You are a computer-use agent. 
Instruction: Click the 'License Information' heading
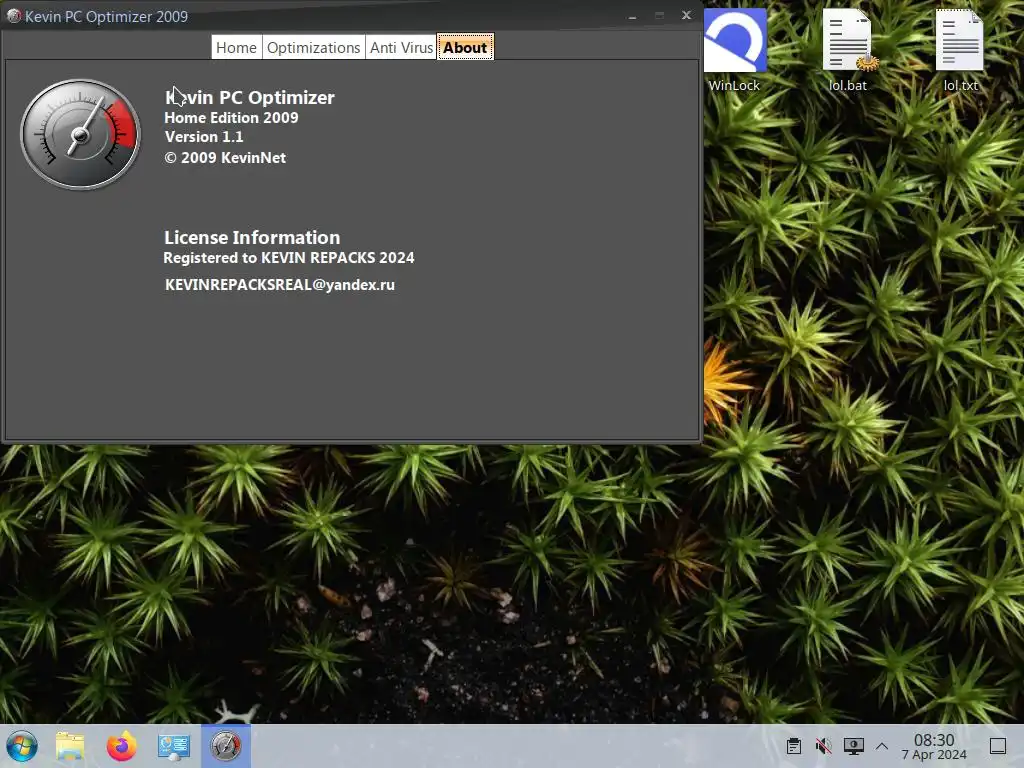point(252,237)
